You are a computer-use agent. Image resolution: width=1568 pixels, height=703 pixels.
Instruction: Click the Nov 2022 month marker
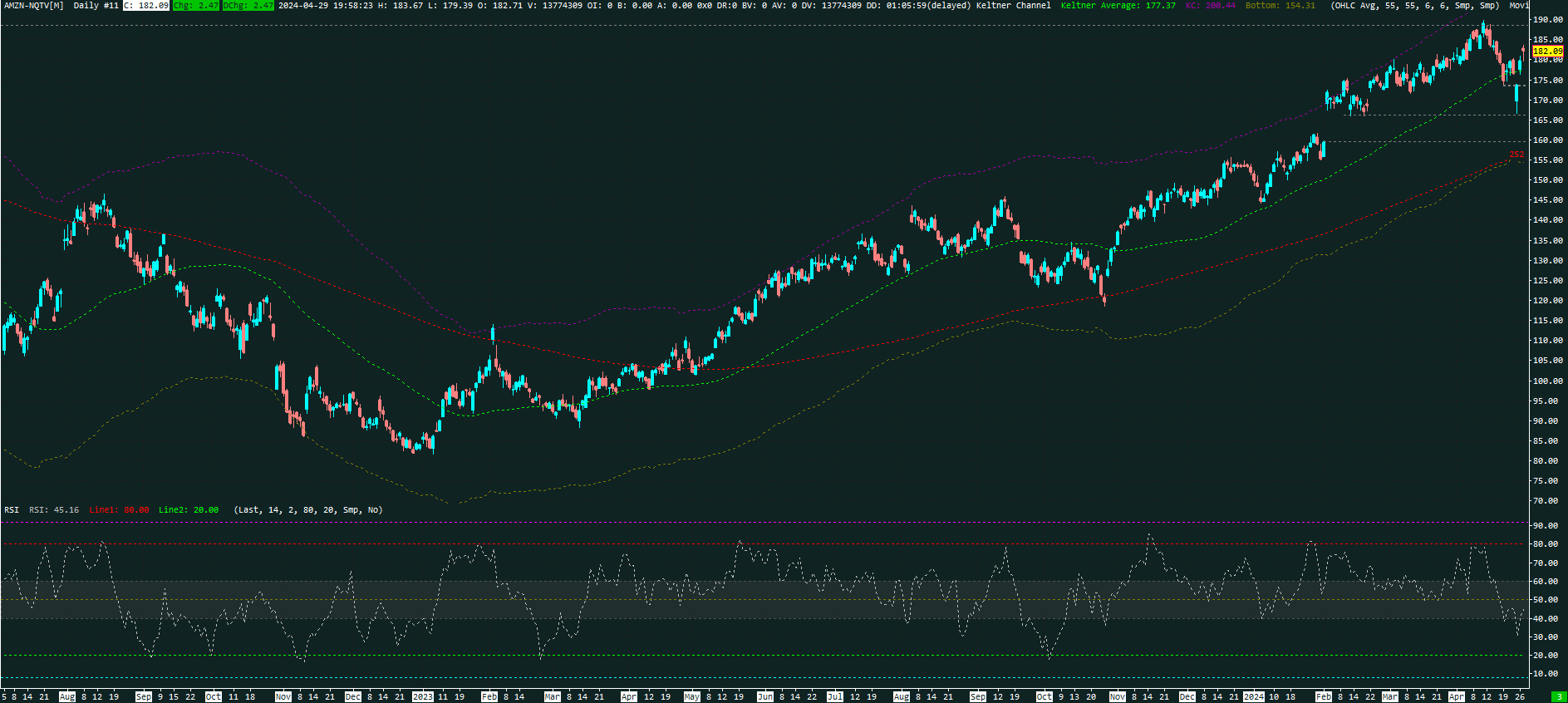(283, 696)
